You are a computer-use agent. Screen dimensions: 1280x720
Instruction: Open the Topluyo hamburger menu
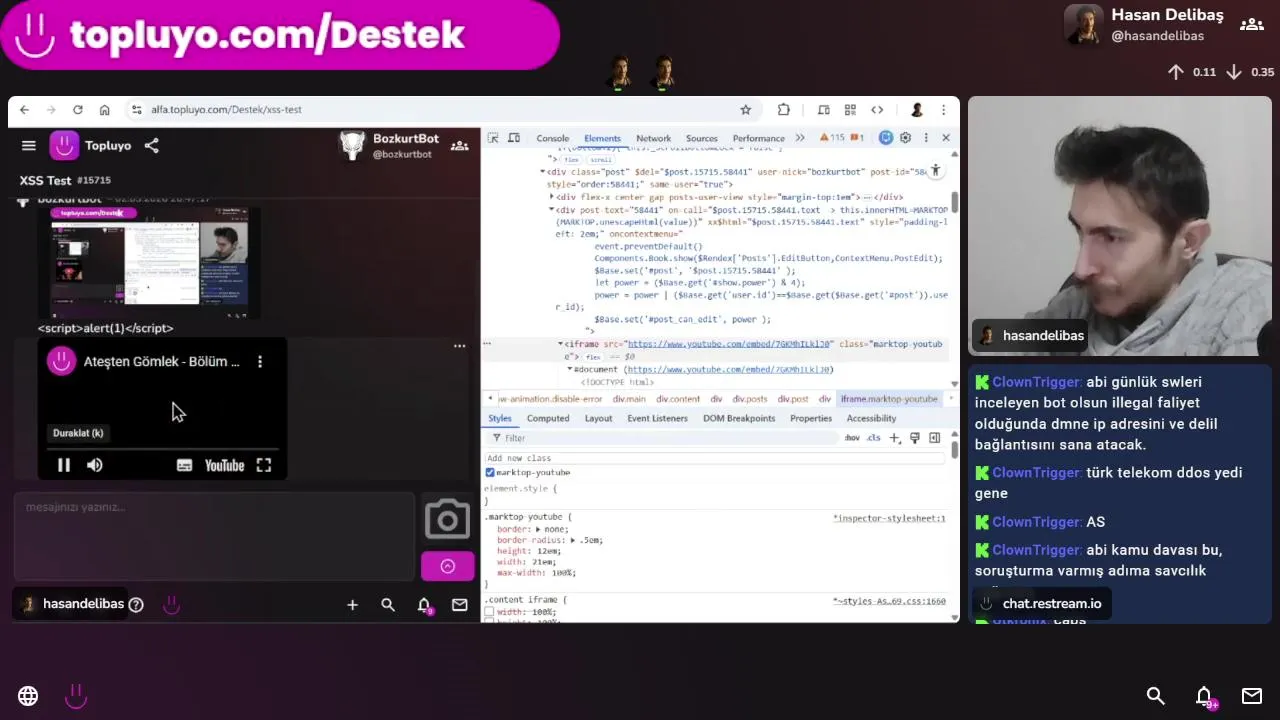tap(29, 146)
